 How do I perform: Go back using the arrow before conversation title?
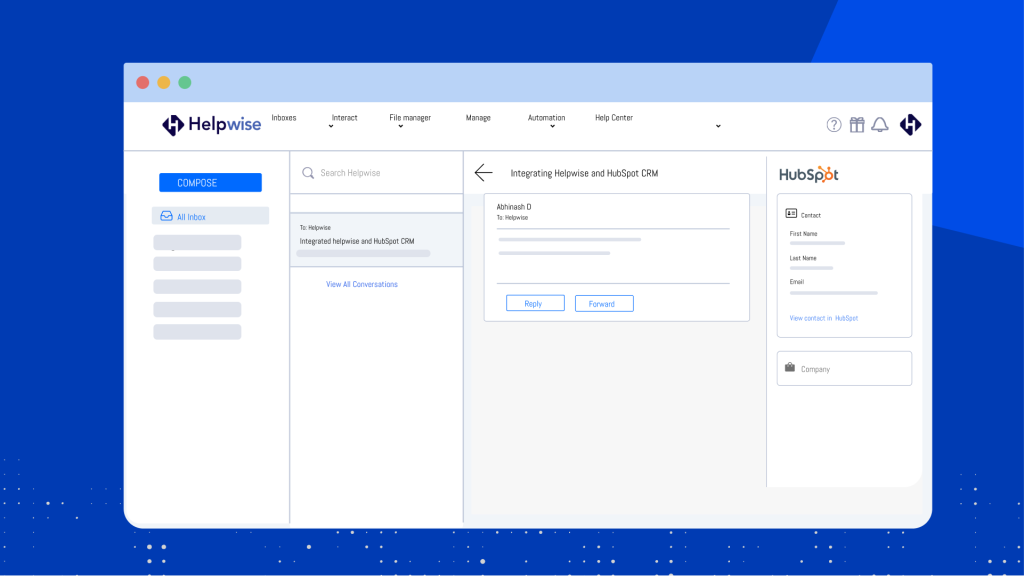(484, 172)
